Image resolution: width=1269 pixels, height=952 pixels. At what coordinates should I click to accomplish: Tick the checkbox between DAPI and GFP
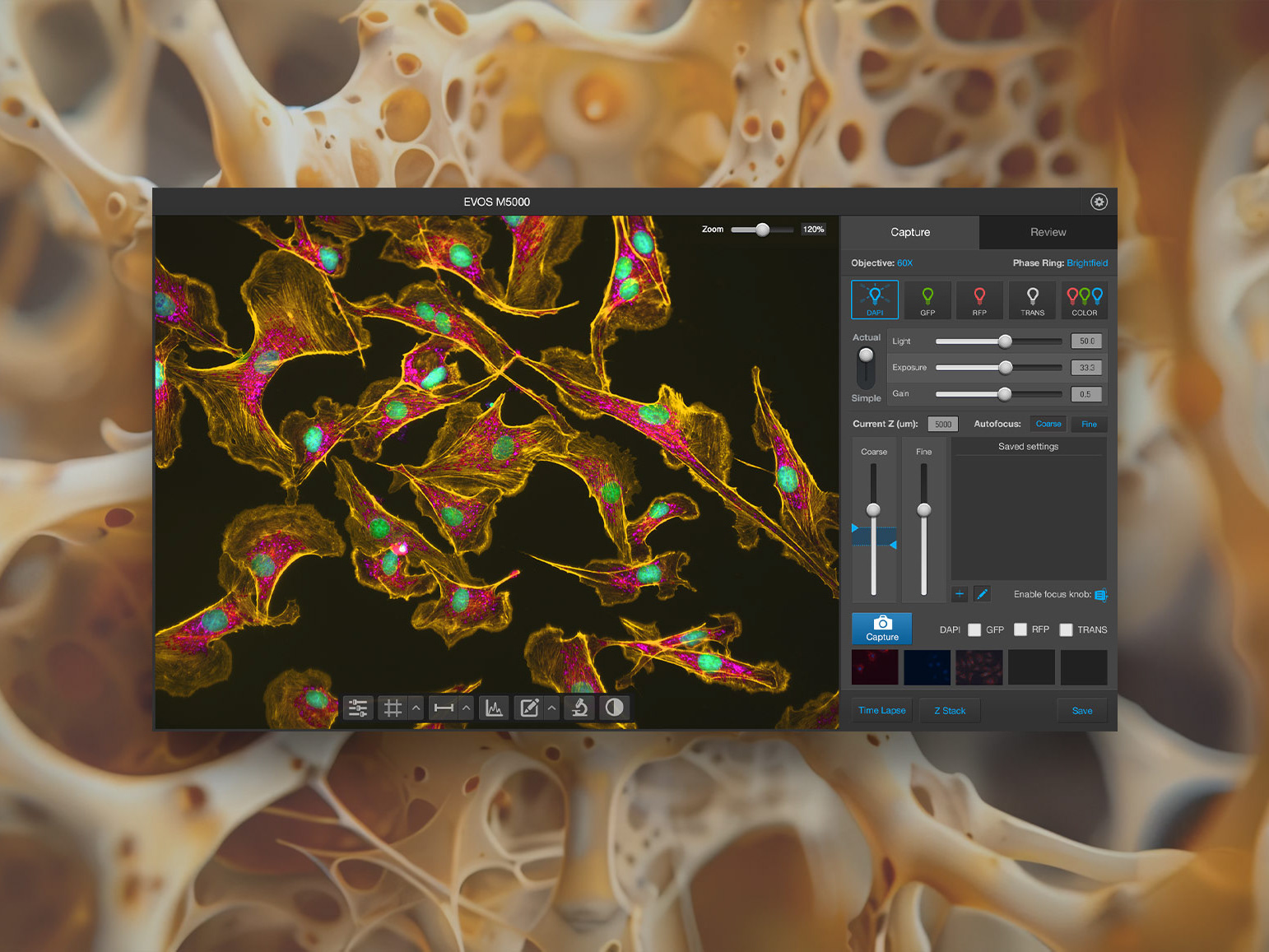[x=974, y=630]
